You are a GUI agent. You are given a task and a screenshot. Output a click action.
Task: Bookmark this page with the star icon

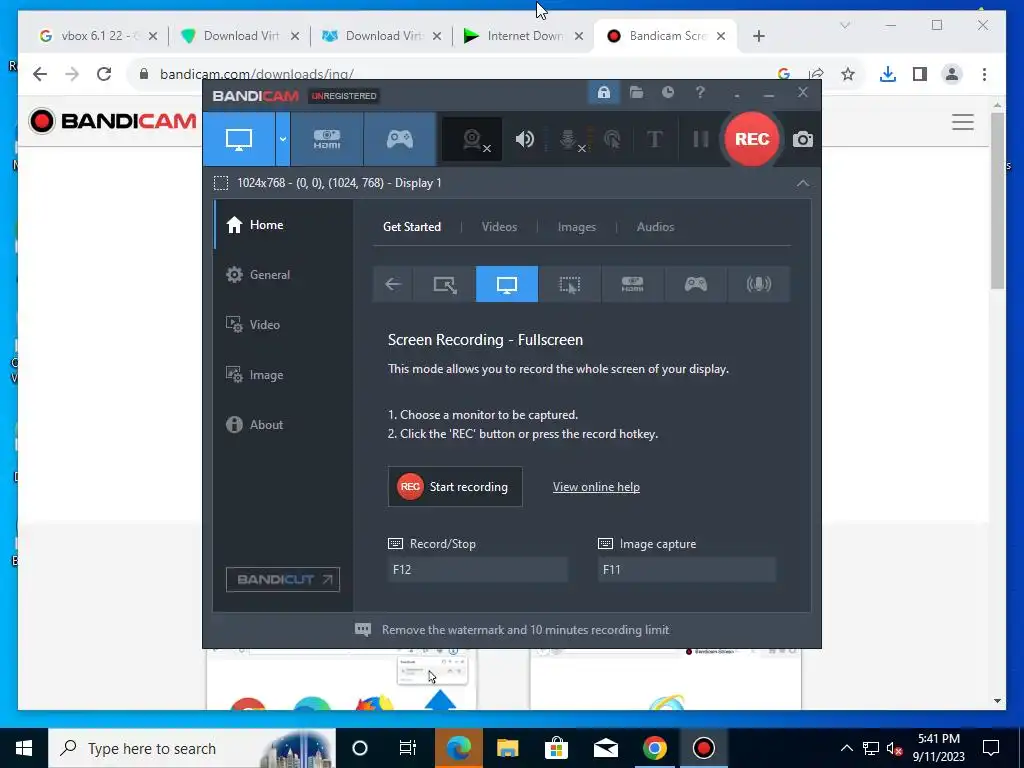point(848,74)
